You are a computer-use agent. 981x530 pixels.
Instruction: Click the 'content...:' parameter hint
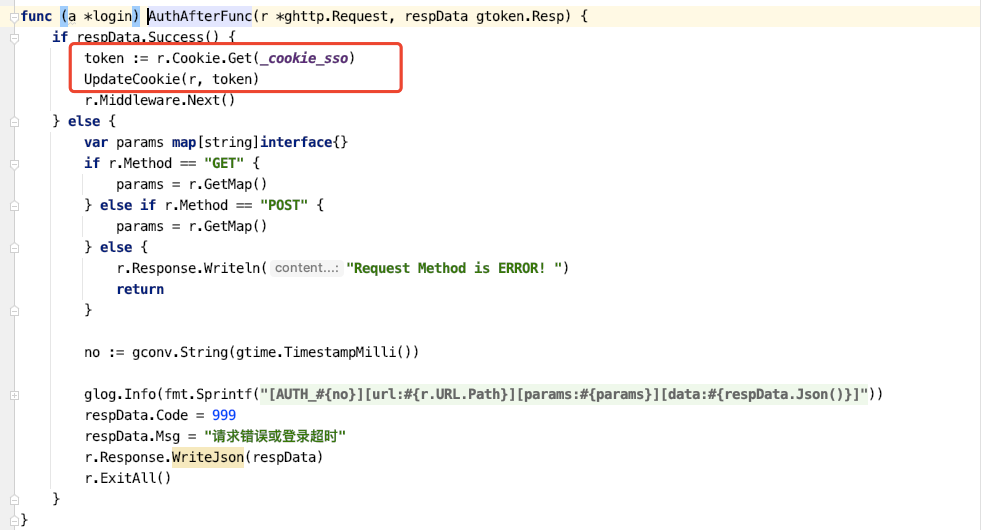point(307,268)
